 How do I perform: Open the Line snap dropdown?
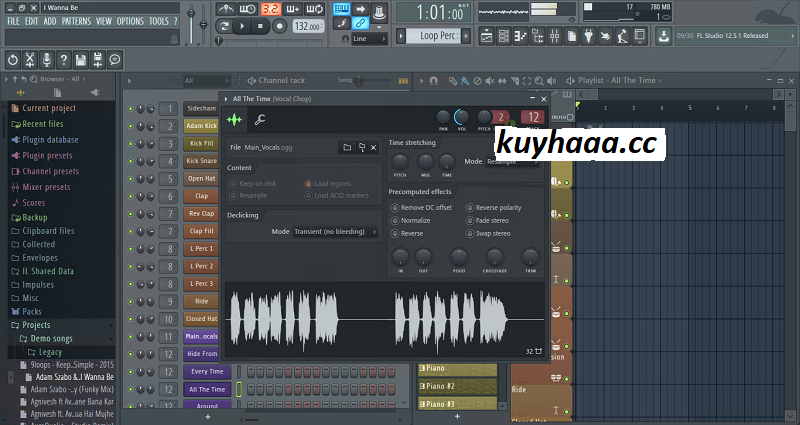369,39
